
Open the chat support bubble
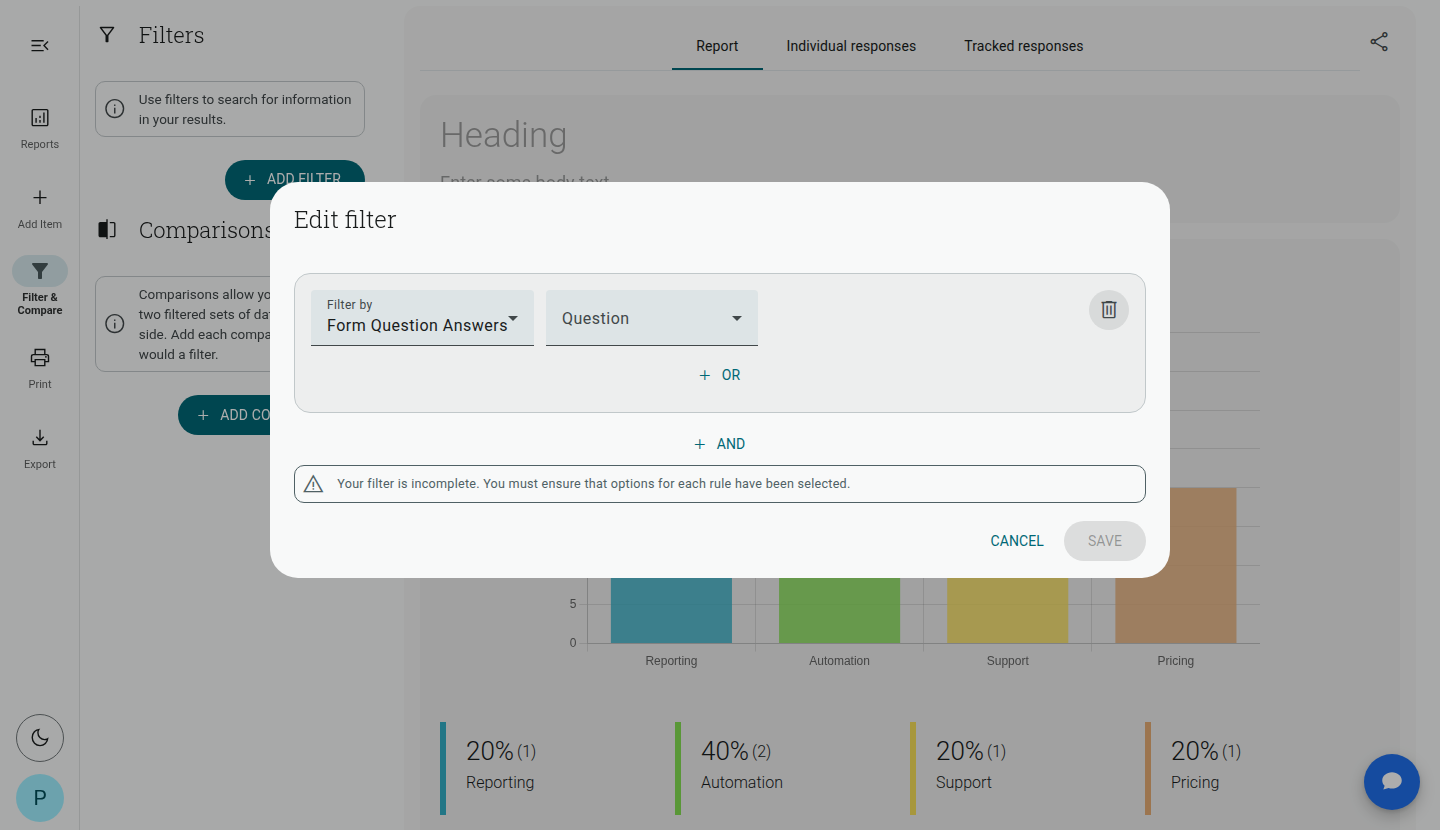(x=1392, y=782)
